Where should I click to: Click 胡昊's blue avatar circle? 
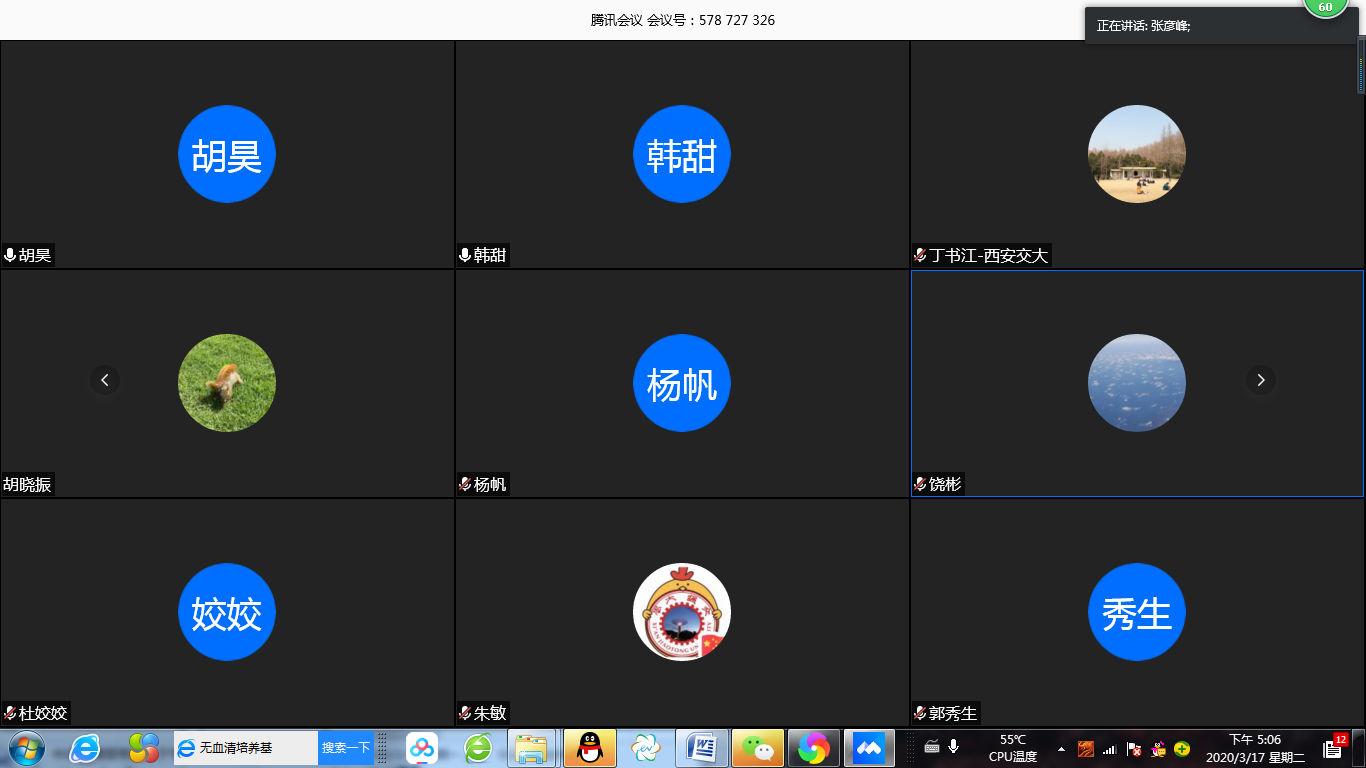pos(227,154)
